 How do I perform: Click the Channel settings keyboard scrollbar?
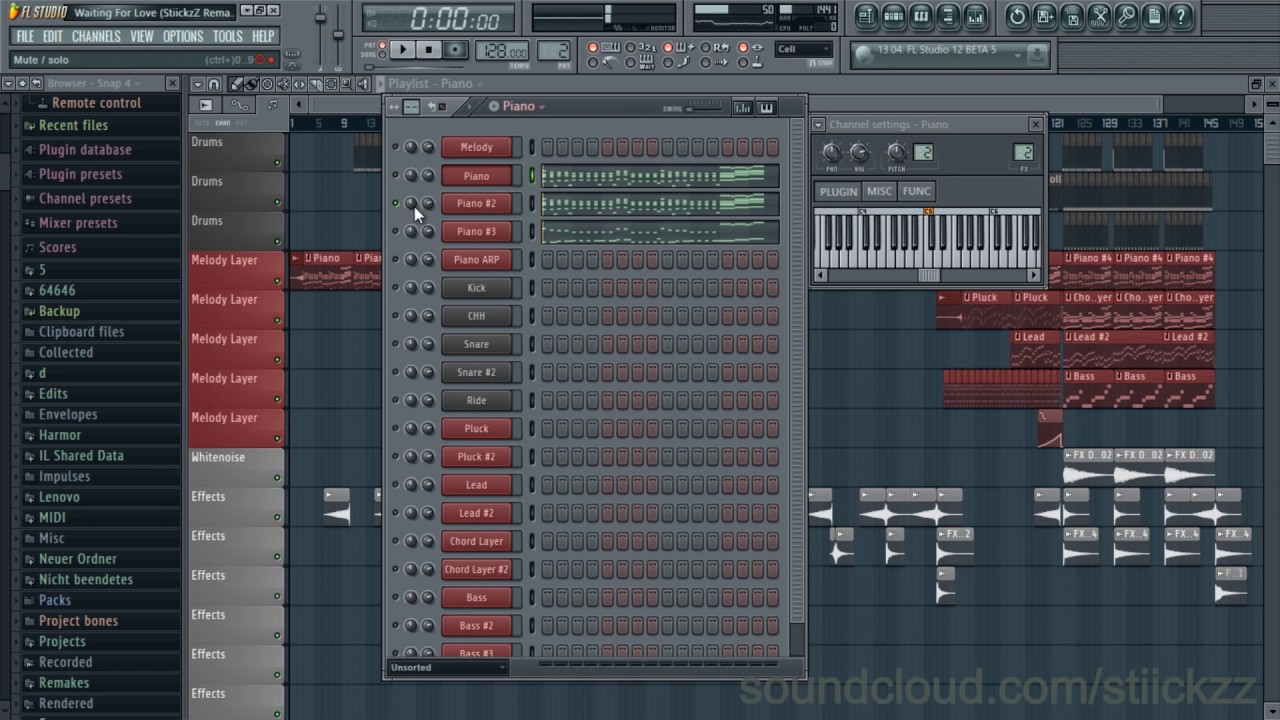click(928, 276)
